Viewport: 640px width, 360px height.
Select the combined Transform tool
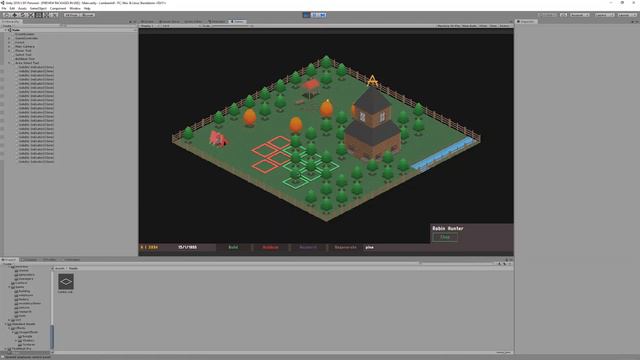pyautogui.click(x=46, y=15)
